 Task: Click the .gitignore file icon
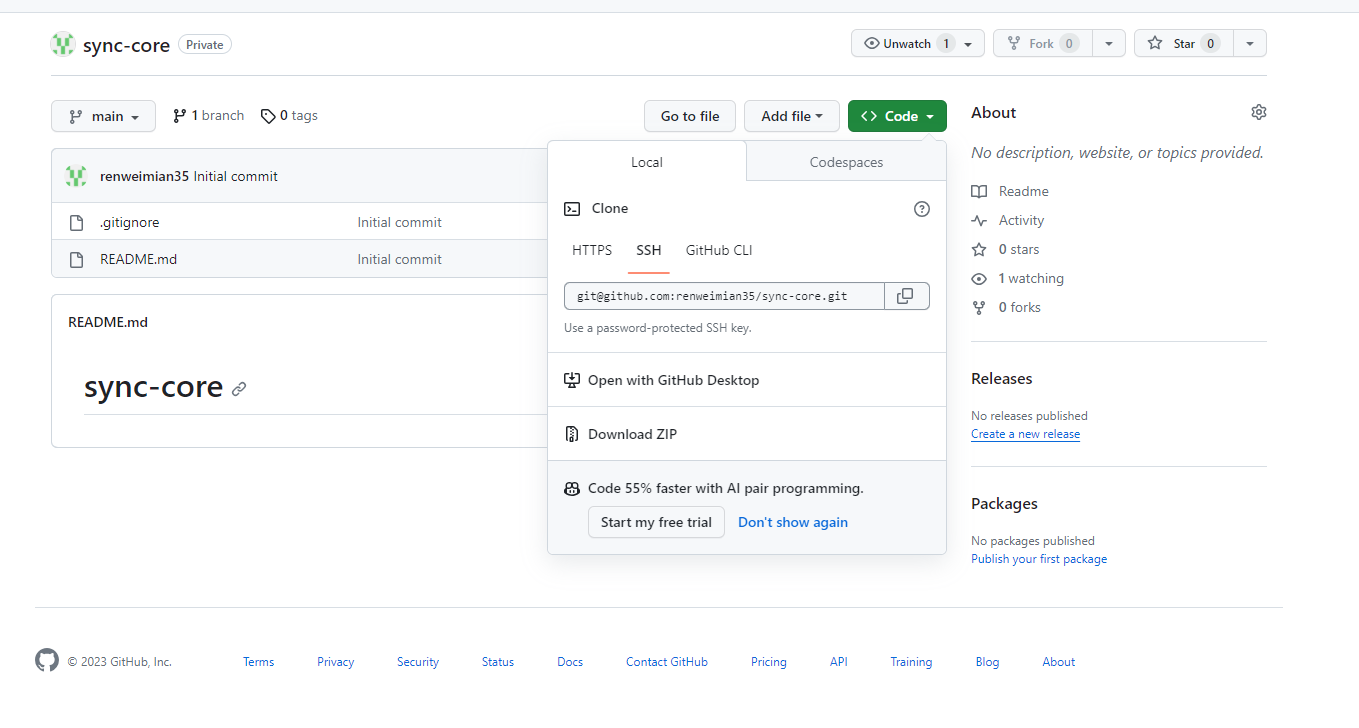click(x=76, y=223)
